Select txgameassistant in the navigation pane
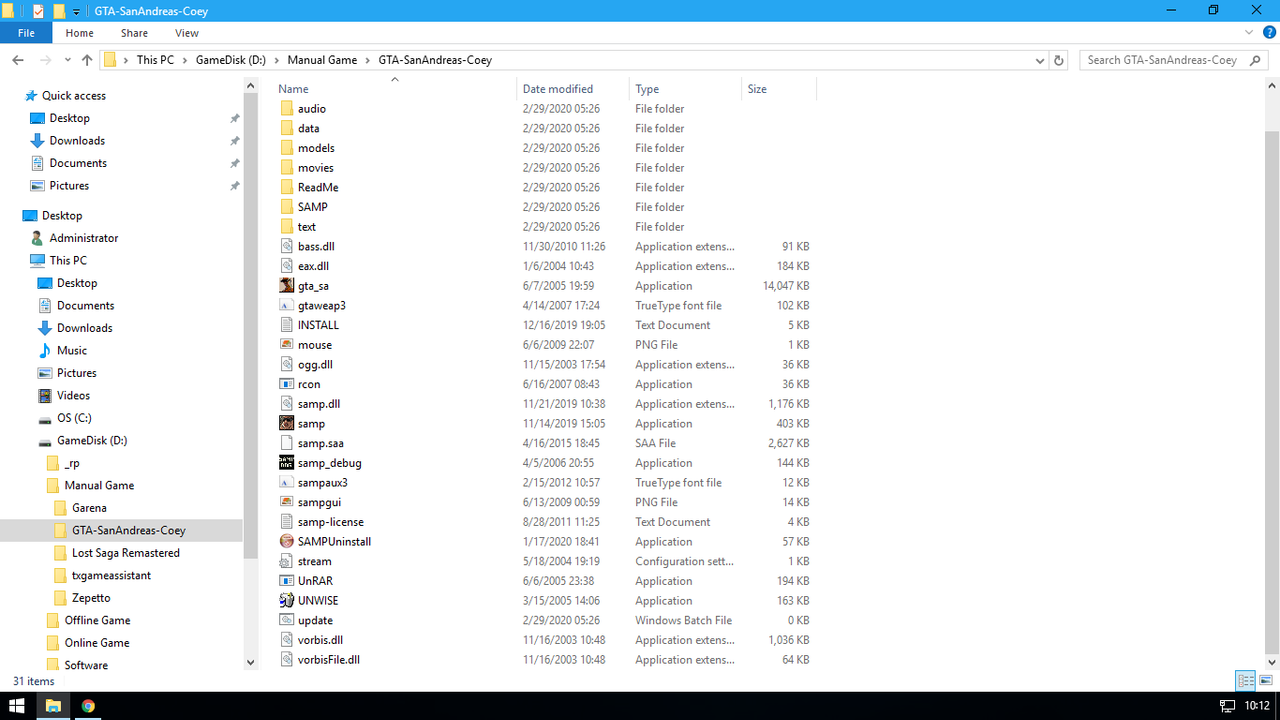 (111, 576)
